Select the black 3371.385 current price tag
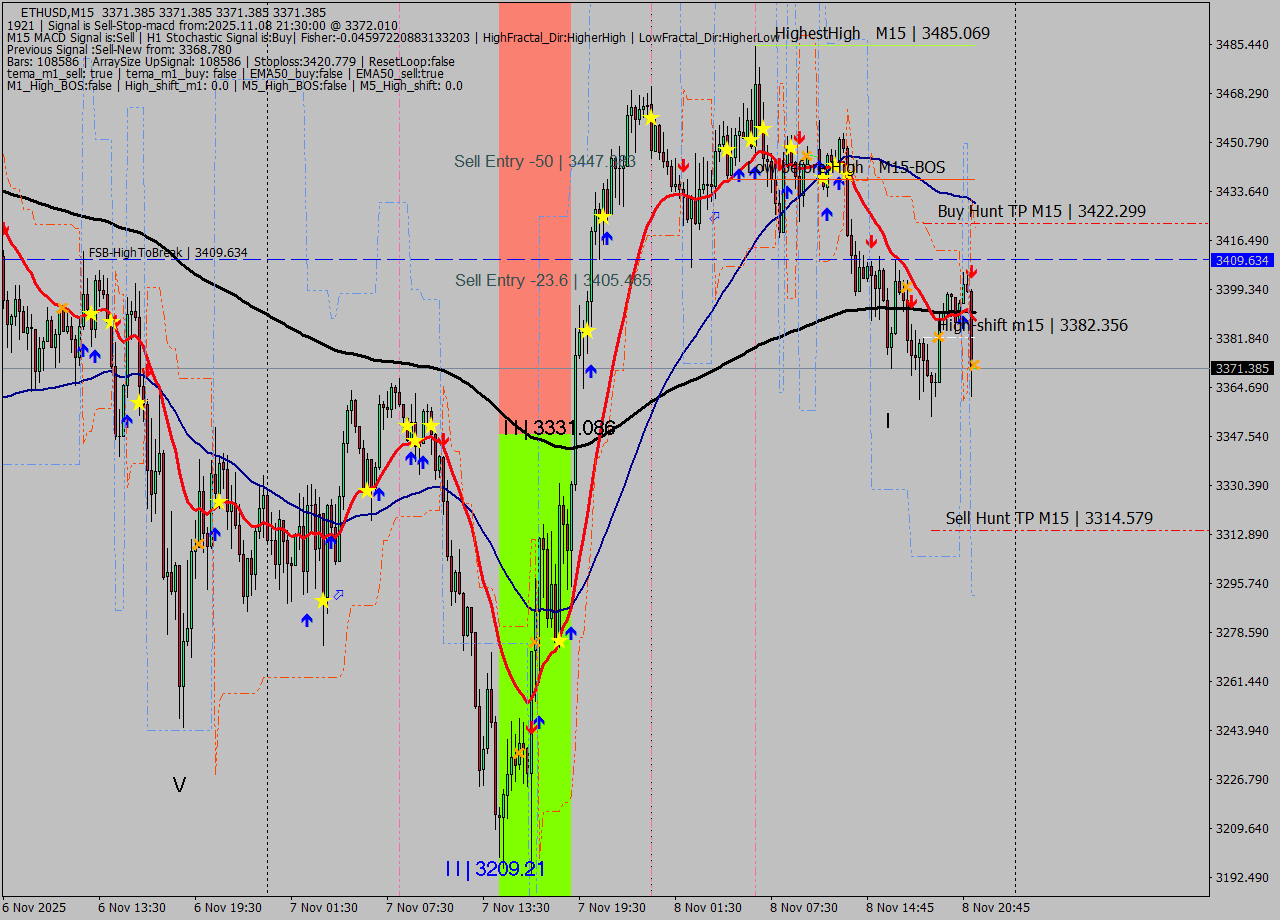This screenshot has height=920, width=1280. click(1241, 369)
